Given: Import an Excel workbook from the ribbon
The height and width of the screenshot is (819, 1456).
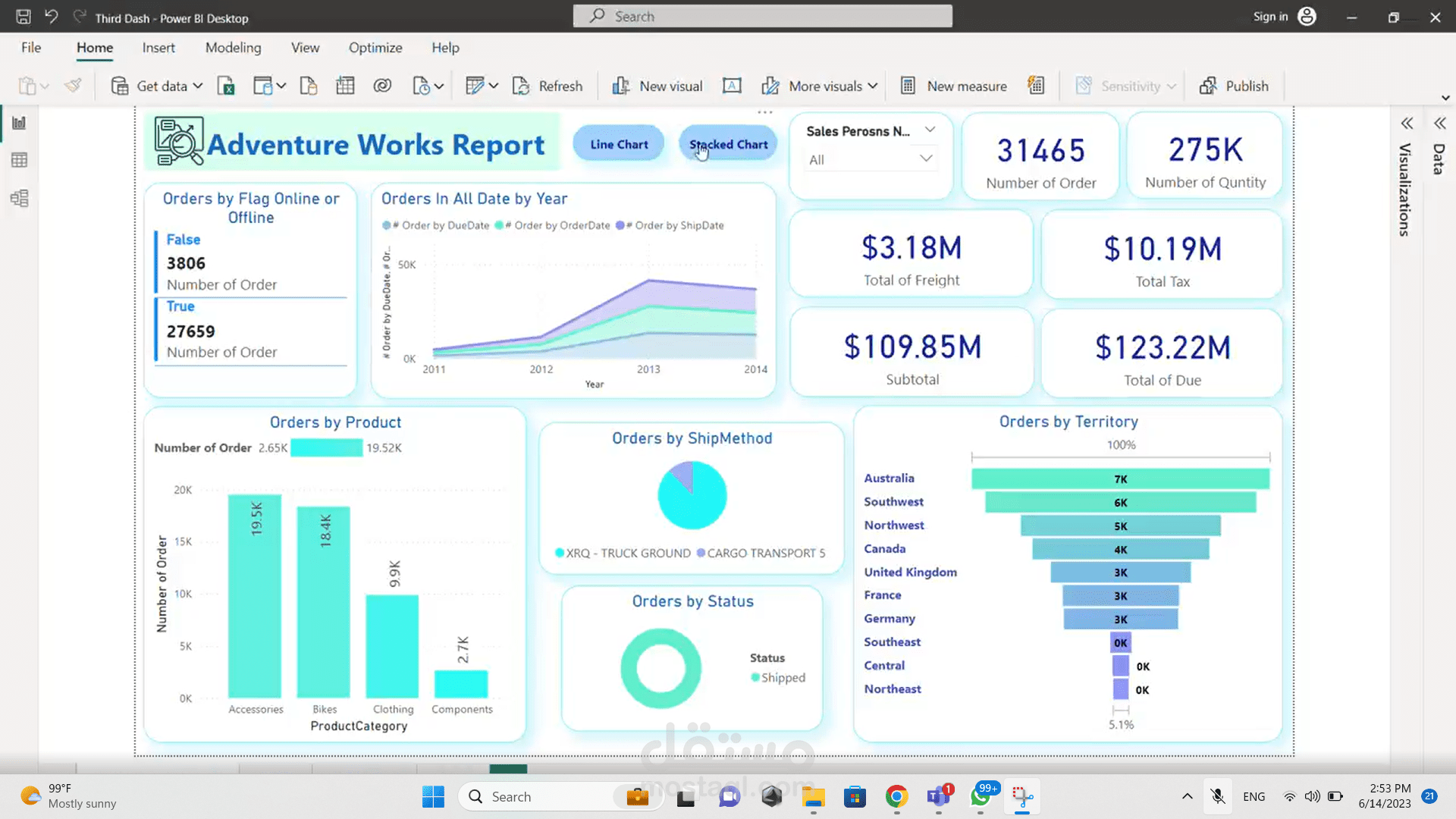Looking at the screenshot, I should click(x=225, y=86).
